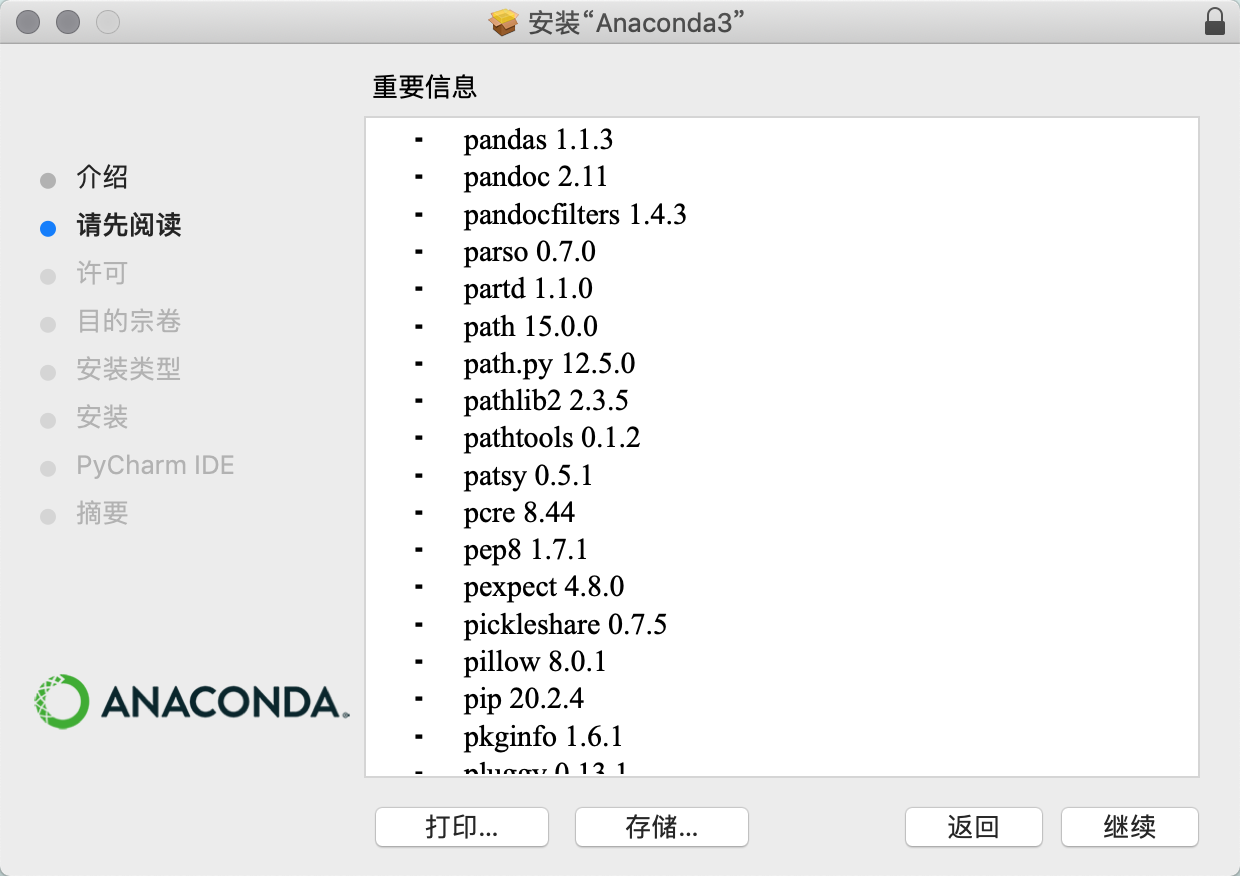Click the lock icon in title bar
1240x876 pixels.
pos(1215,22)
